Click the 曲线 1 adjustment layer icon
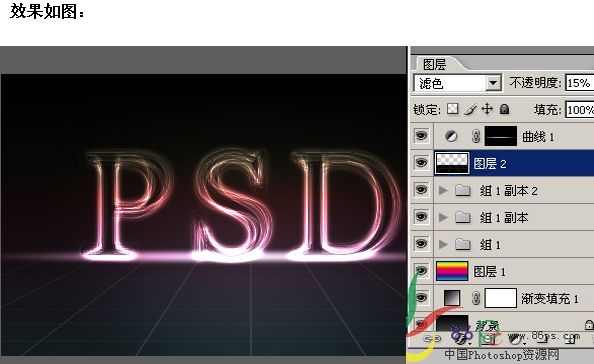 click(451, 136)
